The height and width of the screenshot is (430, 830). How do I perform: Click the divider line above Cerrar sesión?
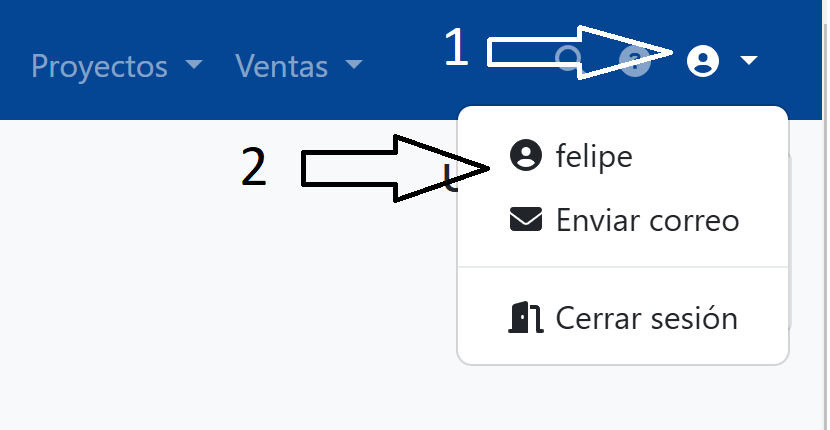(x=622, y=268)
